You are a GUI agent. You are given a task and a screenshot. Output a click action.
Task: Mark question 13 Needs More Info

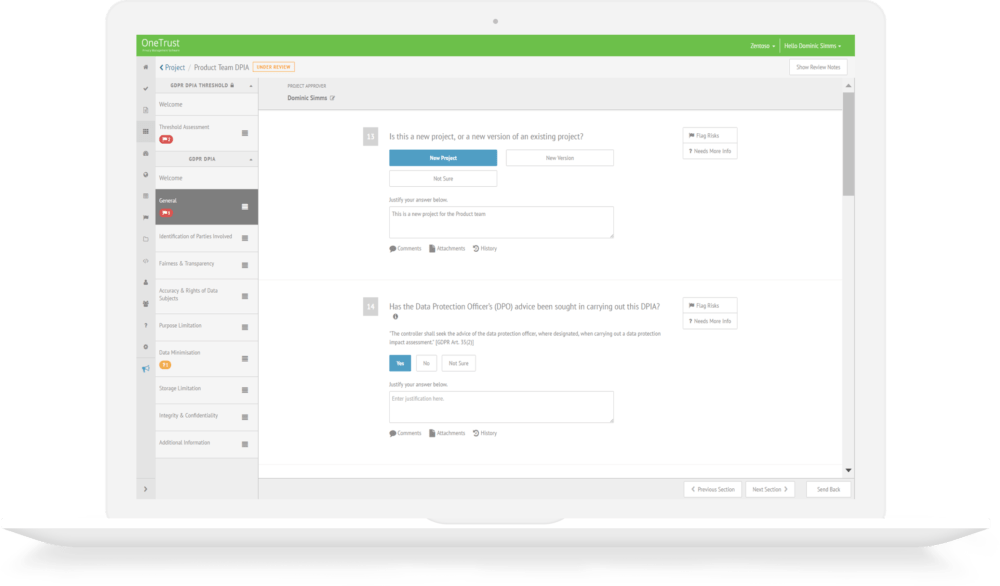[710, 152]
